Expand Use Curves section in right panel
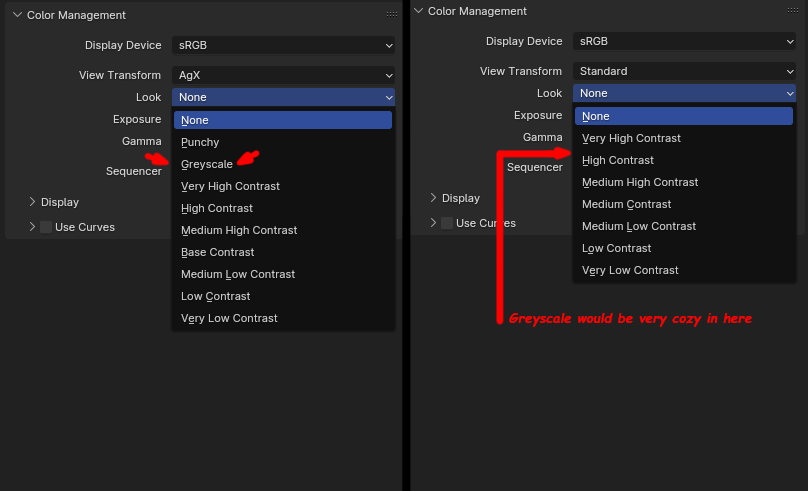This screenshot has width=808, height=491. point(433,223)
